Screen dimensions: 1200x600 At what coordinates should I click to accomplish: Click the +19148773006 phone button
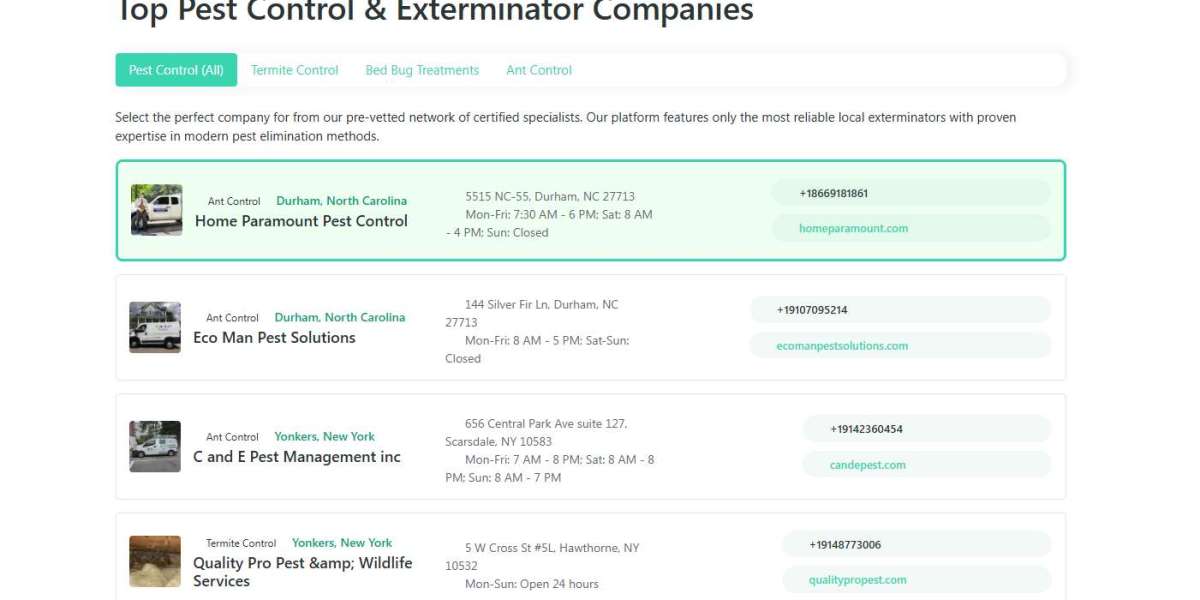point(845,544)
